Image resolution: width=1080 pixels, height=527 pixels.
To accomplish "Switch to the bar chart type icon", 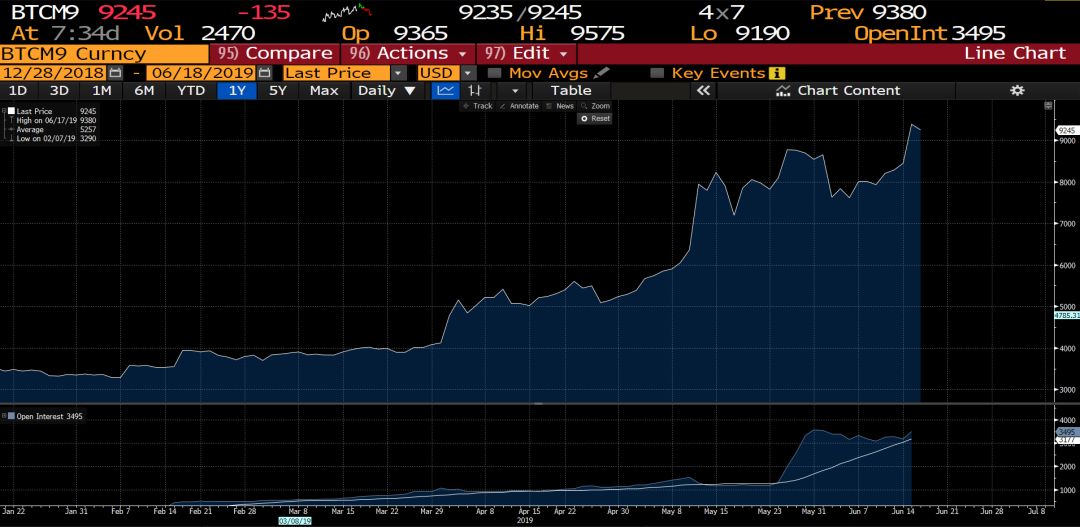I will pos(475,90).
